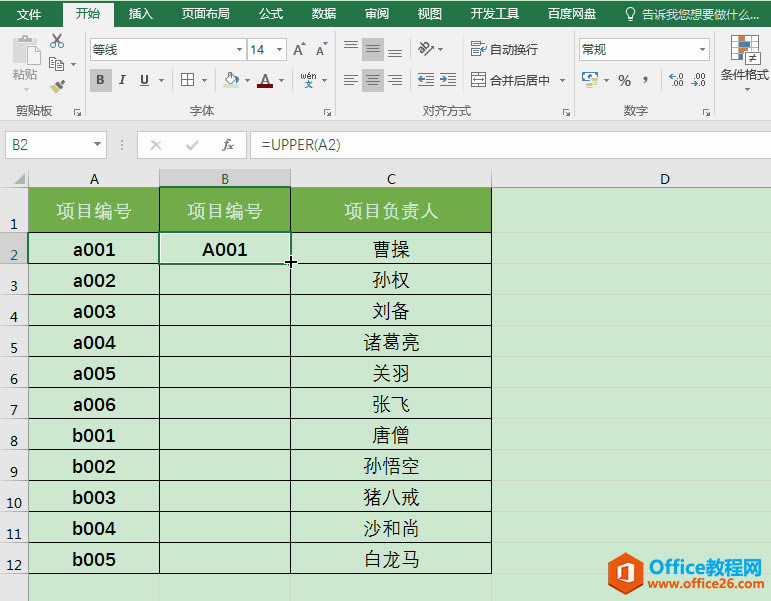The width and height of the screenshot is (771, 601).
Task: Open the font size dropdown
Action: point(279,50)
